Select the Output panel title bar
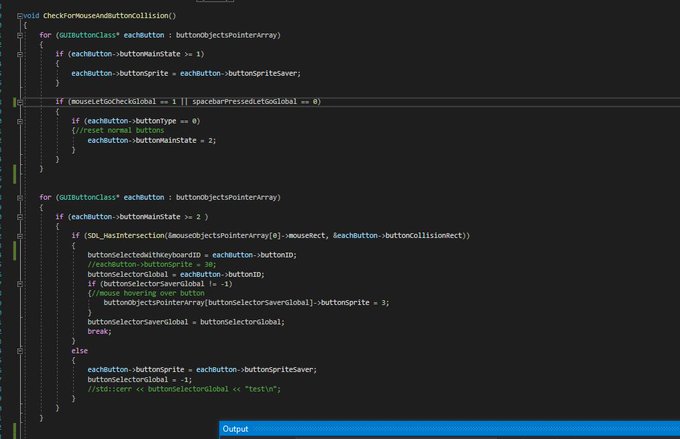This screenshot has height=439, width=680. (x=449, y=429)
